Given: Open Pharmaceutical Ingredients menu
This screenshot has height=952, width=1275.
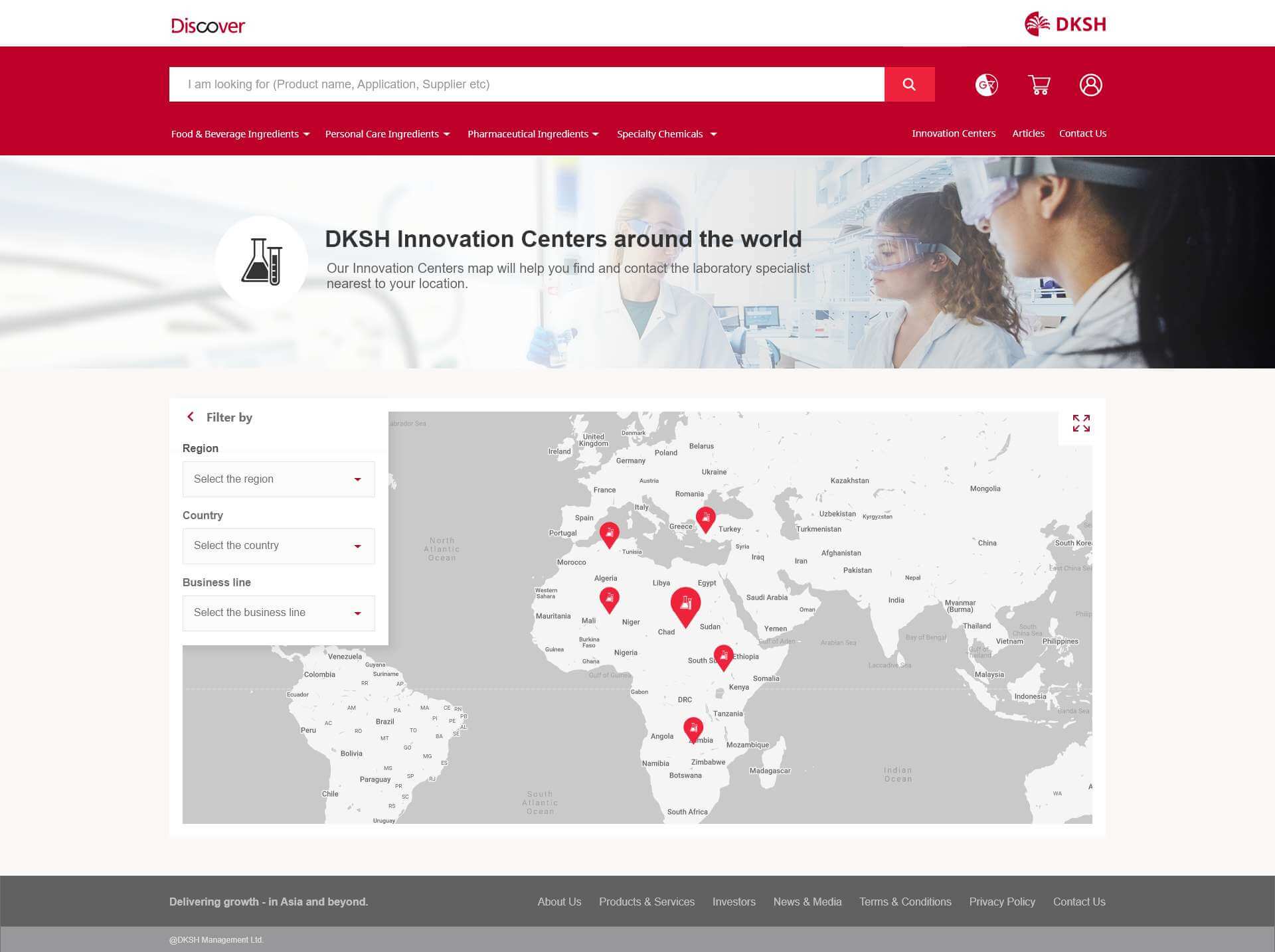Looking at the screenshot, I should (x=533, y=134).
